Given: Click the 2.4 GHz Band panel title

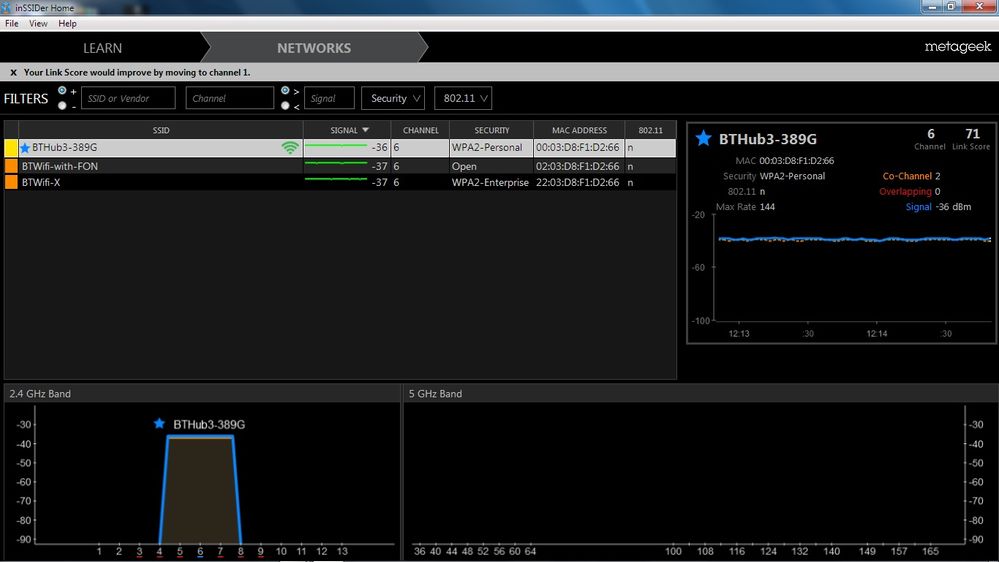Looking at the screenshot, I should pos(40,394).
